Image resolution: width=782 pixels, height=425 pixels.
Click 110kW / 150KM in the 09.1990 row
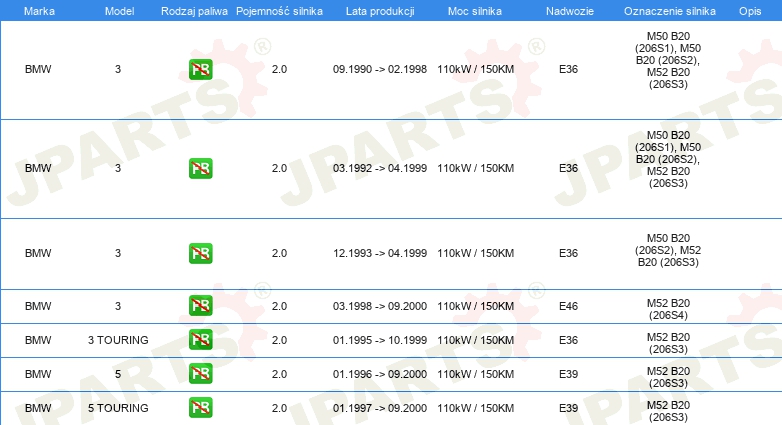tap(476, 69)
